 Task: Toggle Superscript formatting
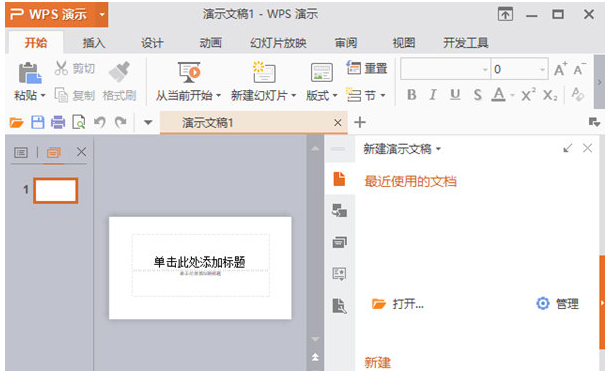528,94
